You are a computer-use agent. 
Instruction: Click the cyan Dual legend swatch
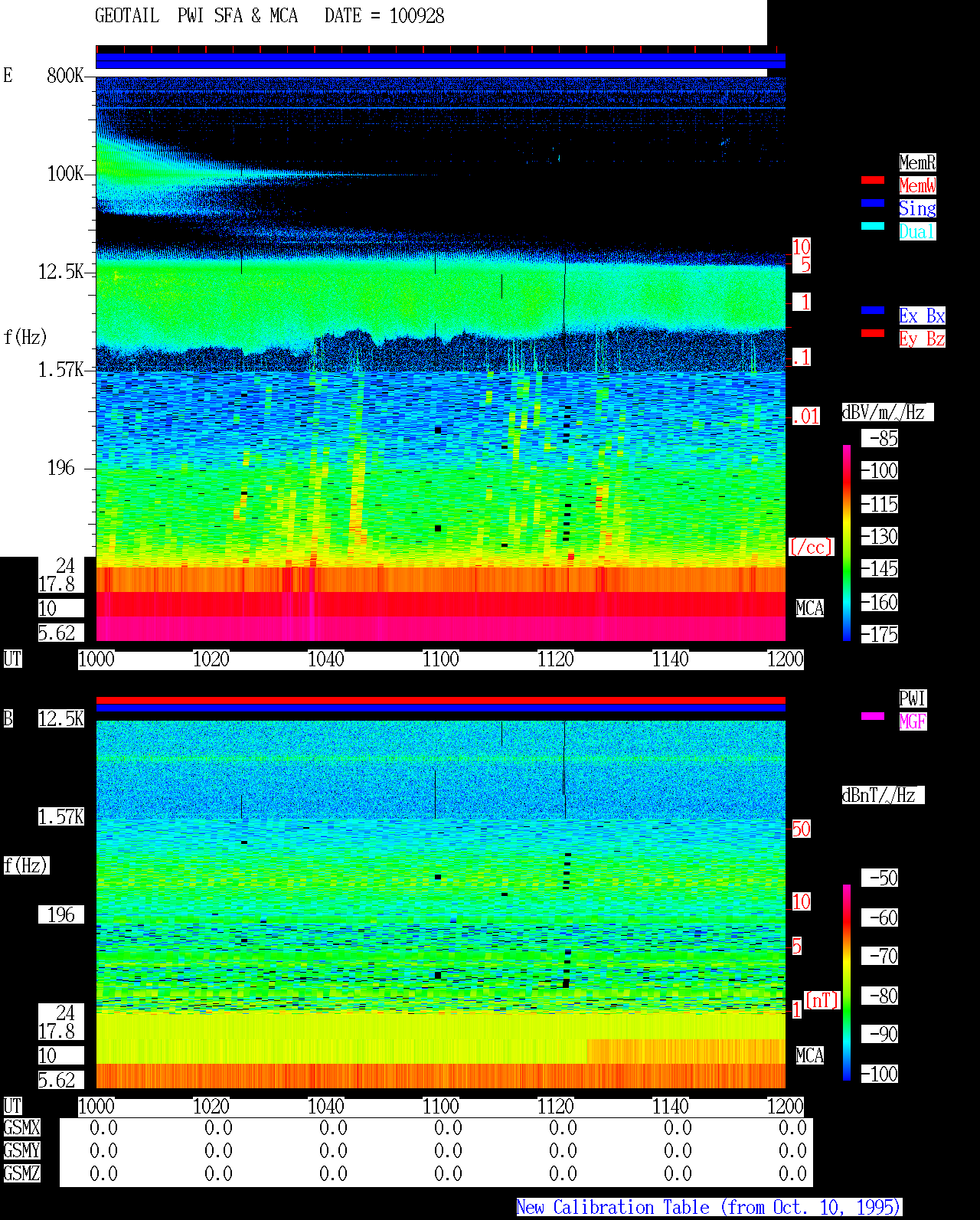click(873, 226)
